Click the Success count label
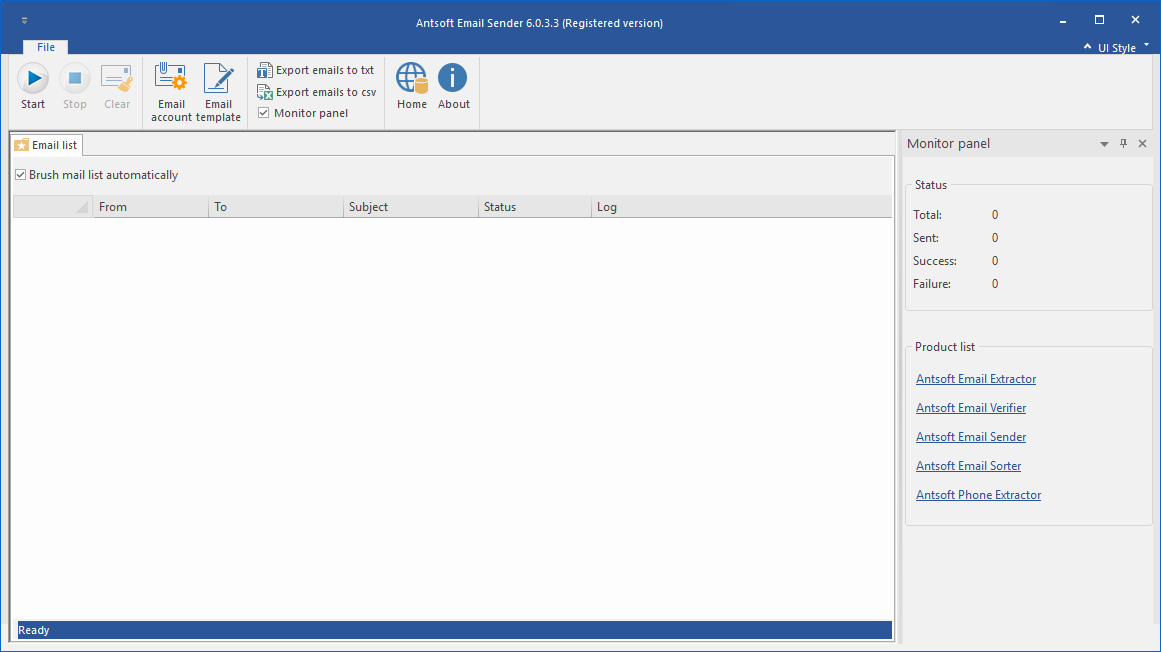The width and height of the screenshot is (1161, 652). (934, 261)
